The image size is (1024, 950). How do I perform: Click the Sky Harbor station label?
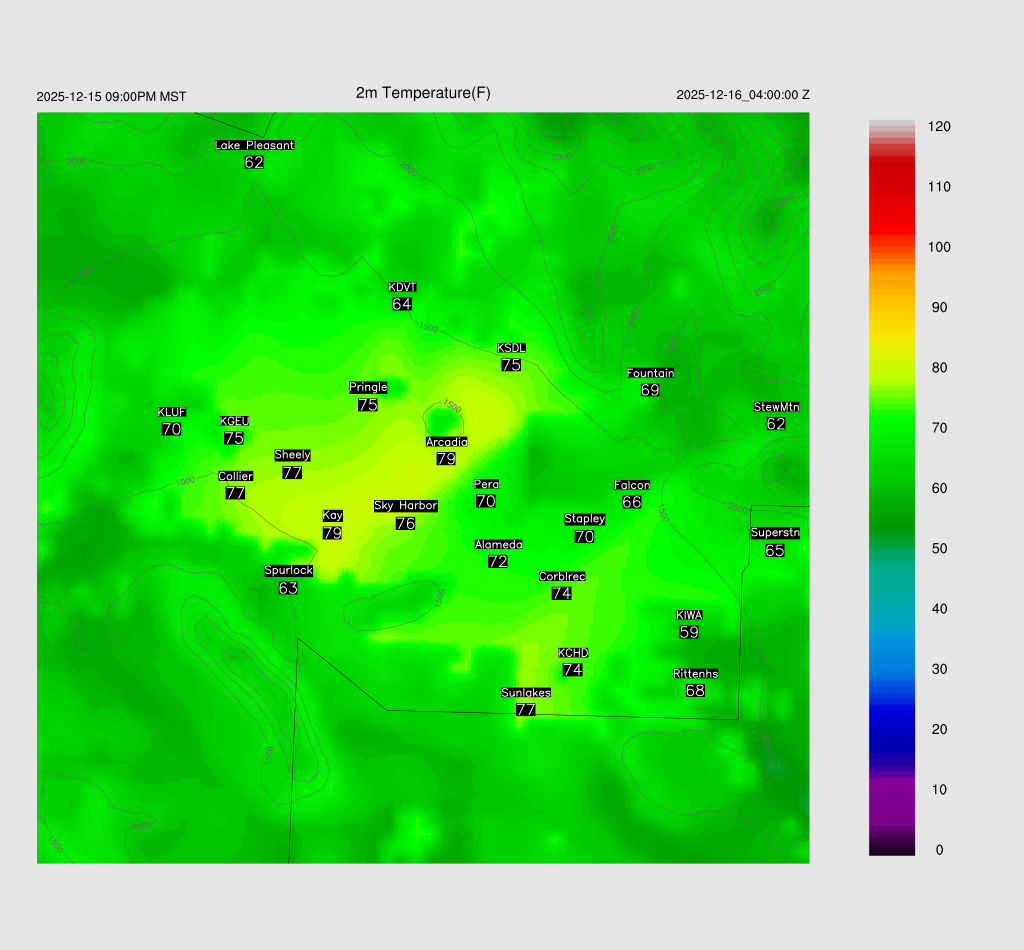click(x=405, y=506)
